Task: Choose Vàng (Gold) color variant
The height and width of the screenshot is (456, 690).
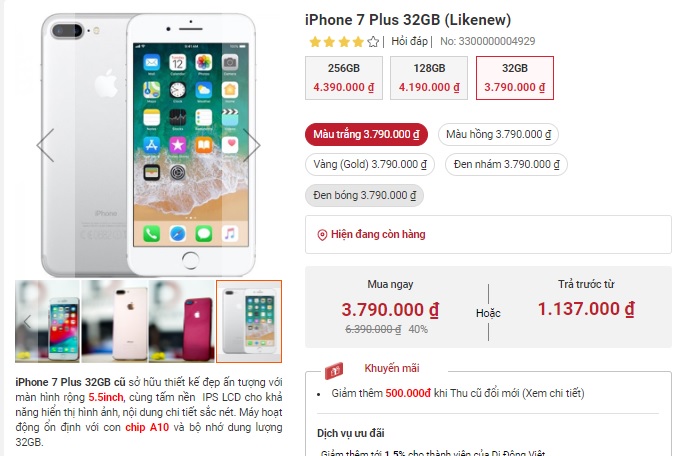Action: click(x=370, y=165)
